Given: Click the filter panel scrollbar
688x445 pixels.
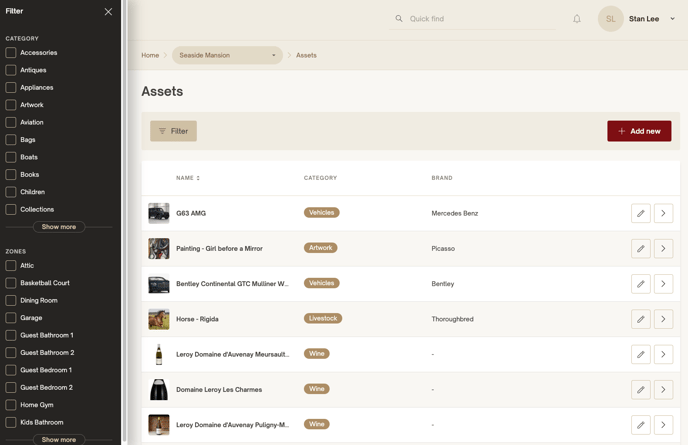Looking at the screenshot, I should coord(125,219).
